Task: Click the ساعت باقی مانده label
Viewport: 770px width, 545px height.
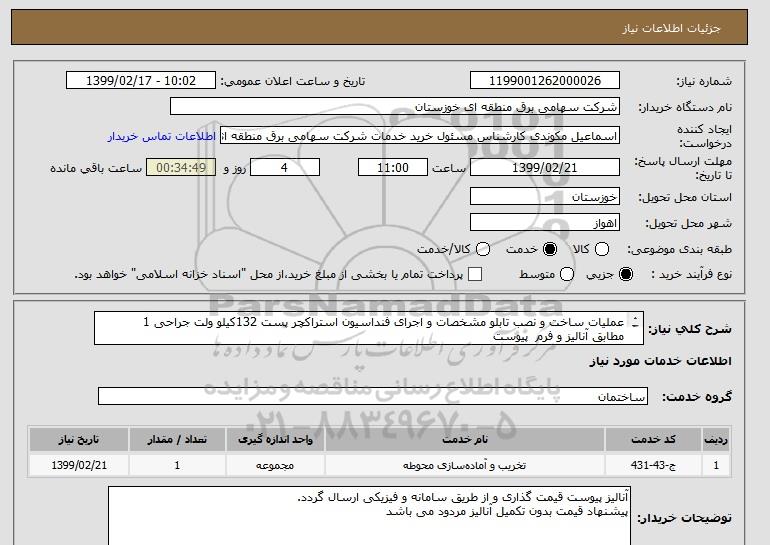Action: pyautogui.click(x=96, y=168)
